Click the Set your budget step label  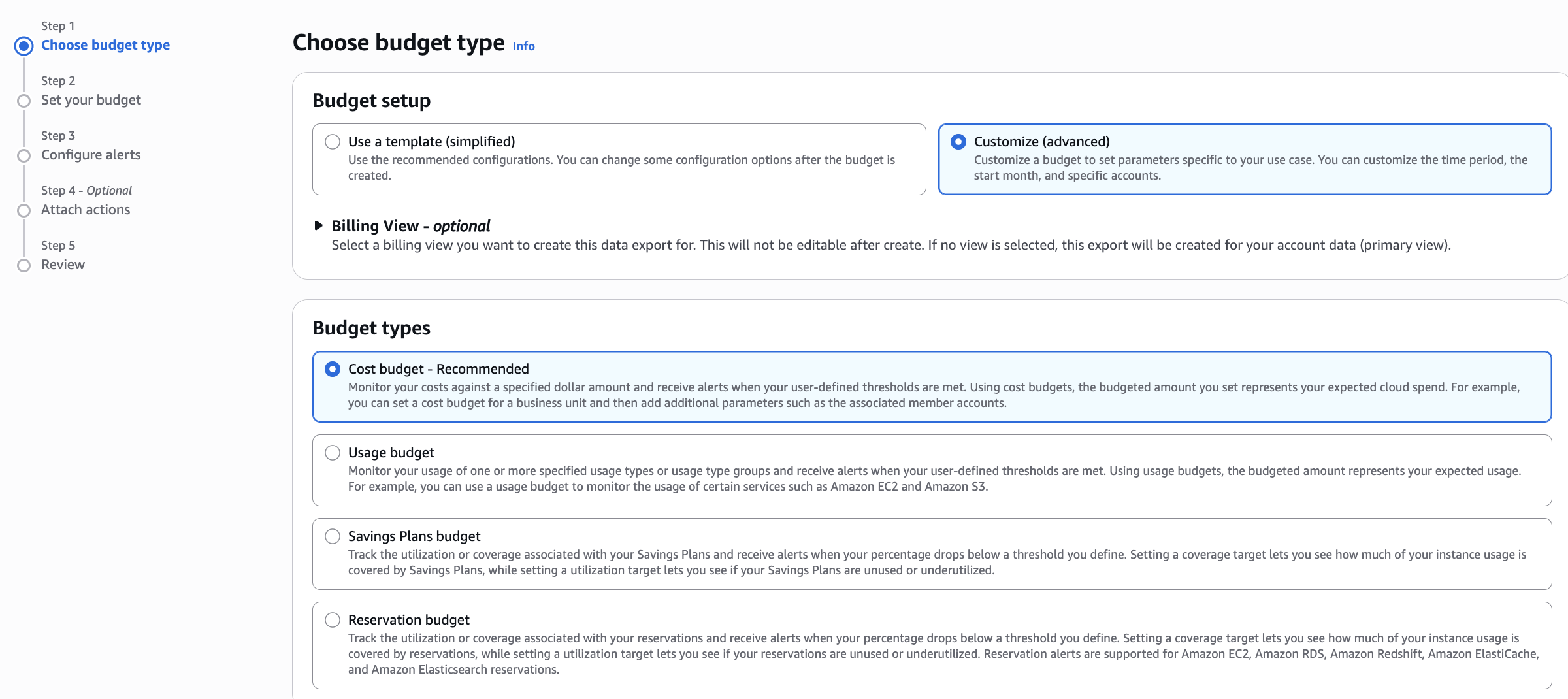click(x=91, y=100)
